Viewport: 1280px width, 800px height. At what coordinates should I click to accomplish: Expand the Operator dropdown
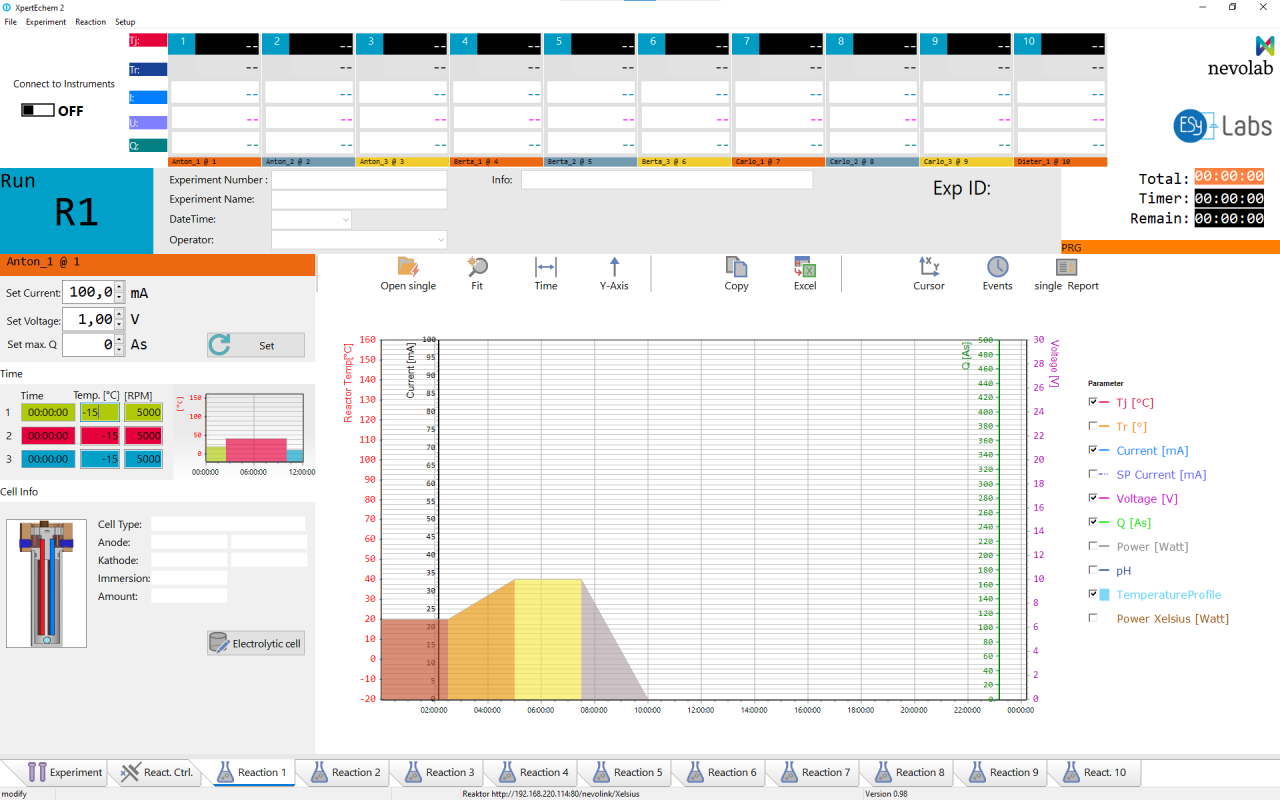[x=440, y=240]
